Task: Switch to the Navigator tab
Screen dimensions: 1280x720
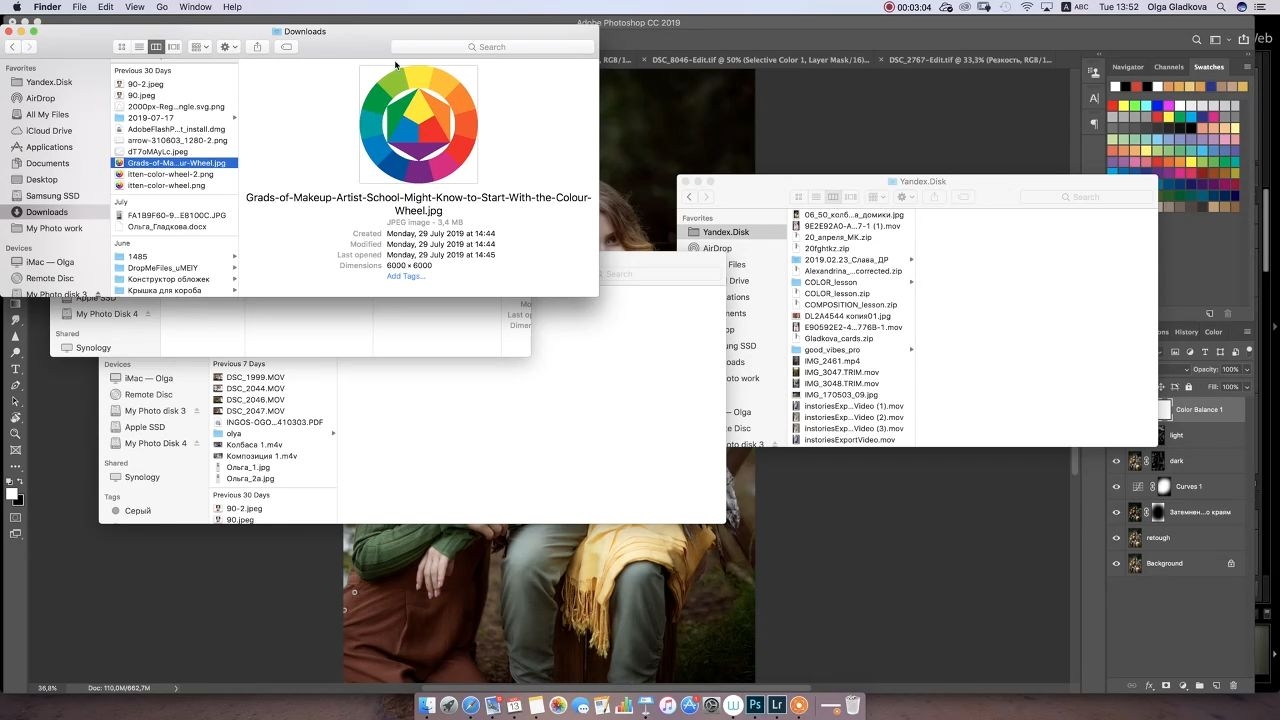Action: click(x=1128, y=67)
